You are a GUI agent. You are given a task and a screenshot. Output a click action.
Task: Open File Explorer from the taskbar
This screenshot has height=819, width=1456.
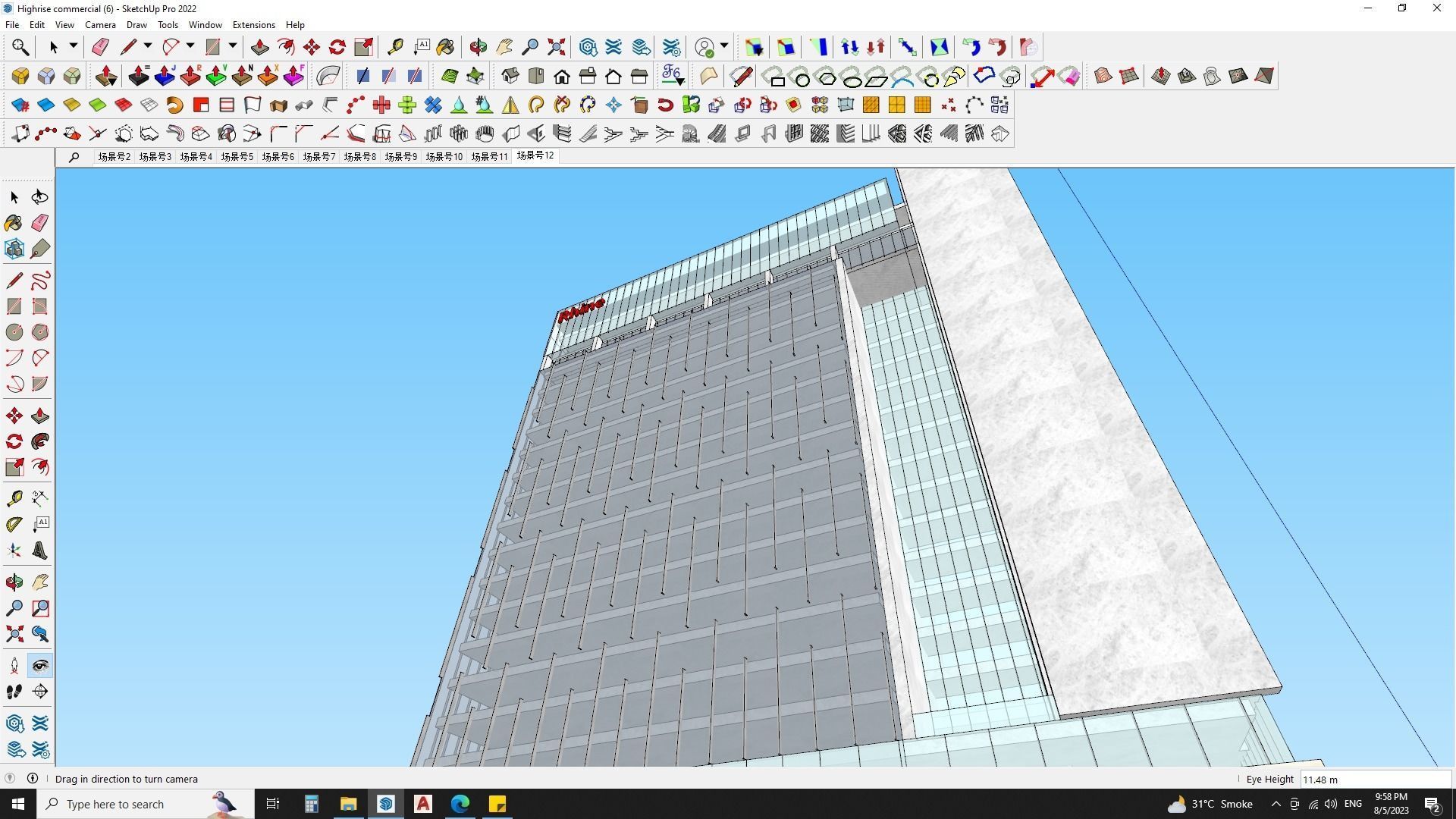(x=348, y=804)
